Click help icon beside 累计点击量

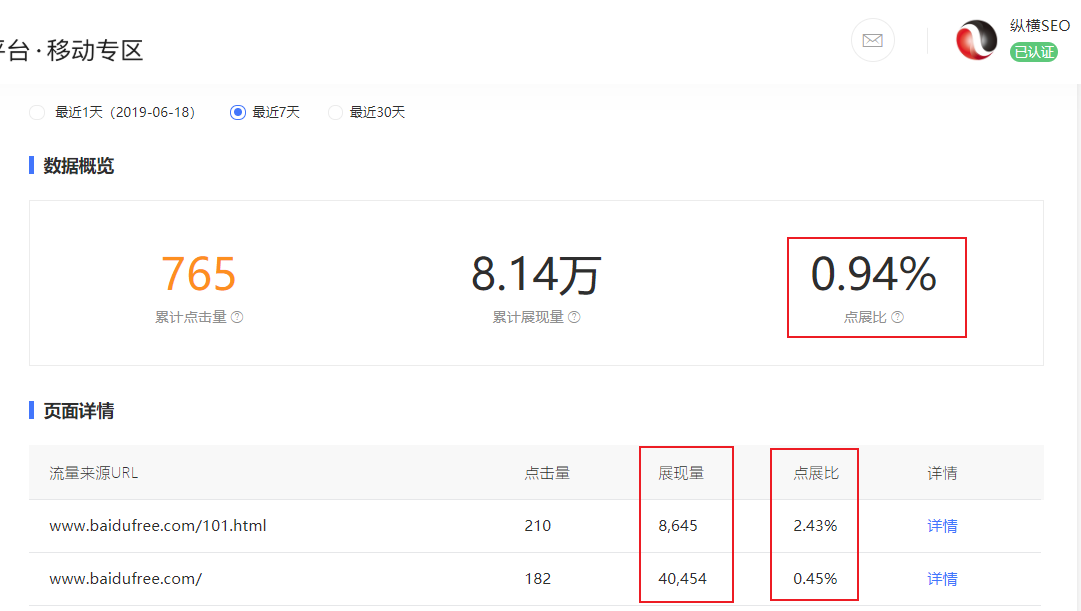(237, 317)
